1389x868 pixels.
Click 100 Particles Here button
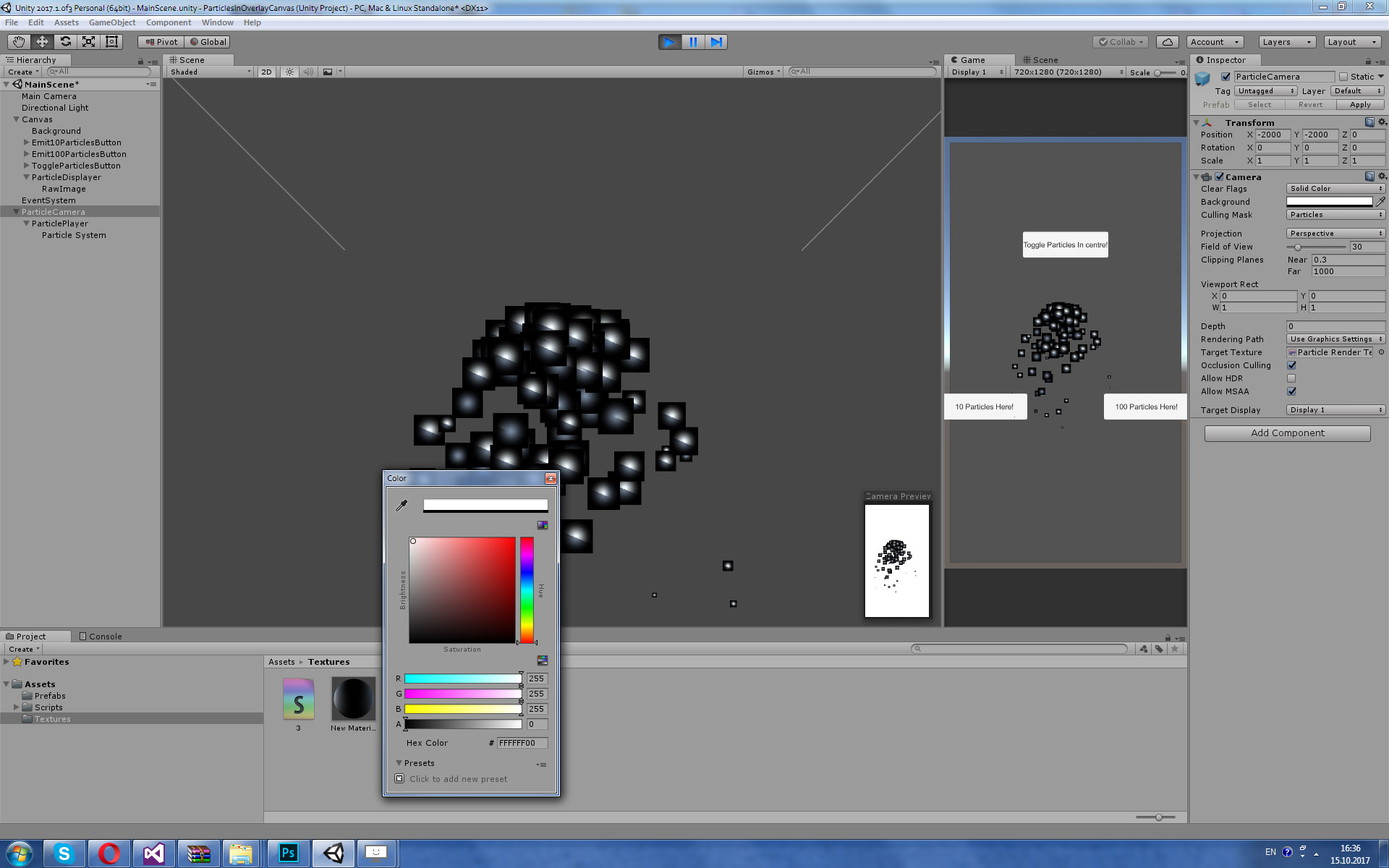pos(1146,407)
